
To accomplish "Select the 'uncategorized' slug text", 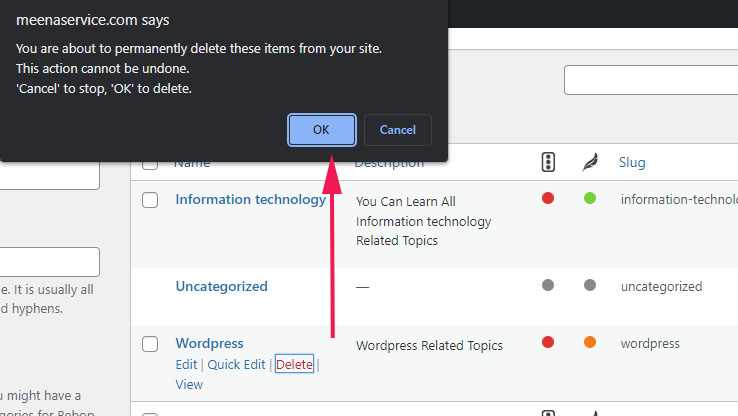I will [661, 287].
